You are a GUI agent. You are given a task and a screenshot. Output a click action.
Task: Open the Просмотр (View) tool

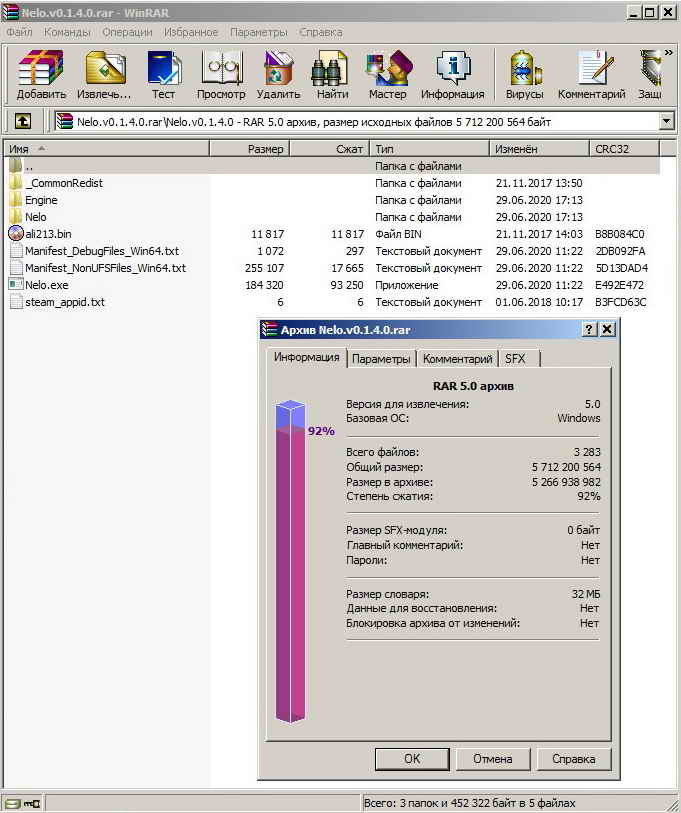click(x=221, y=75)
